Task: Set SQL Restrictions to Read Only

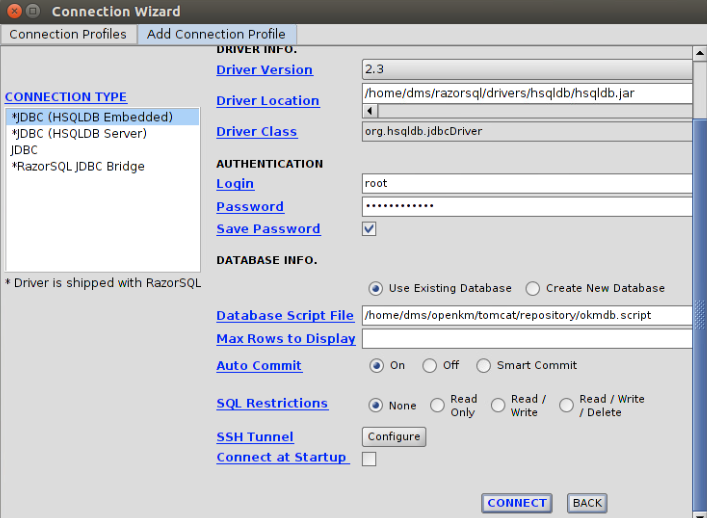Action: (x=438, y=405)
